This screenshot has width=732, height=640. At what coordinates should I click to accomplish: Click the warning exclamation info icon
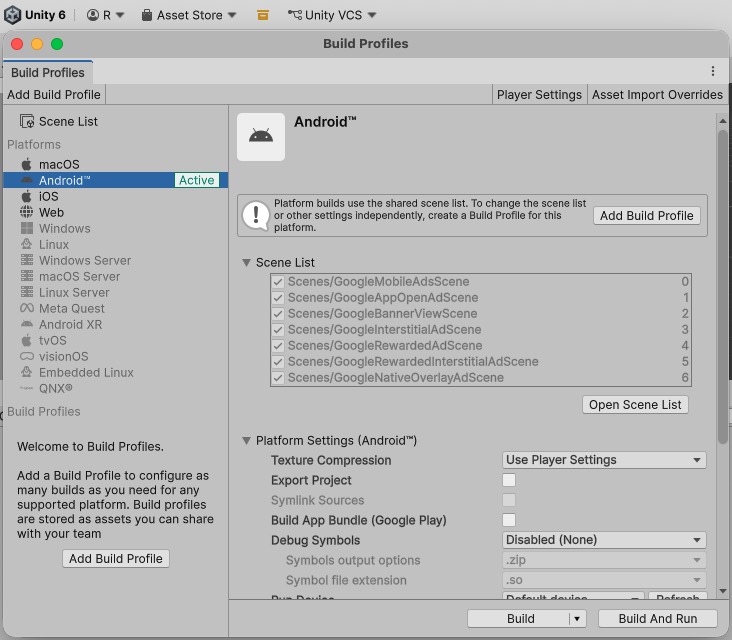pyautogui.click(x=255, y=216)
